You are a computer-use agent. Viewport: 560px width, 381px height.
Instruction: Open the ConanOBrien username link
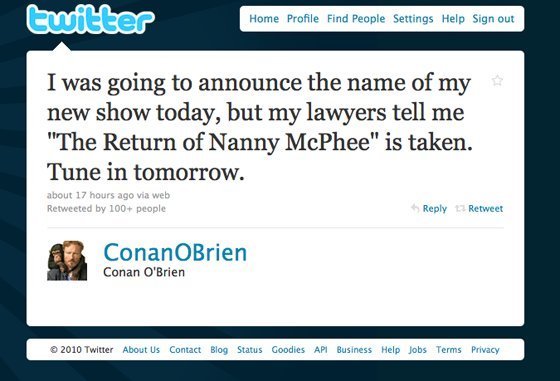tap(175, 252)
